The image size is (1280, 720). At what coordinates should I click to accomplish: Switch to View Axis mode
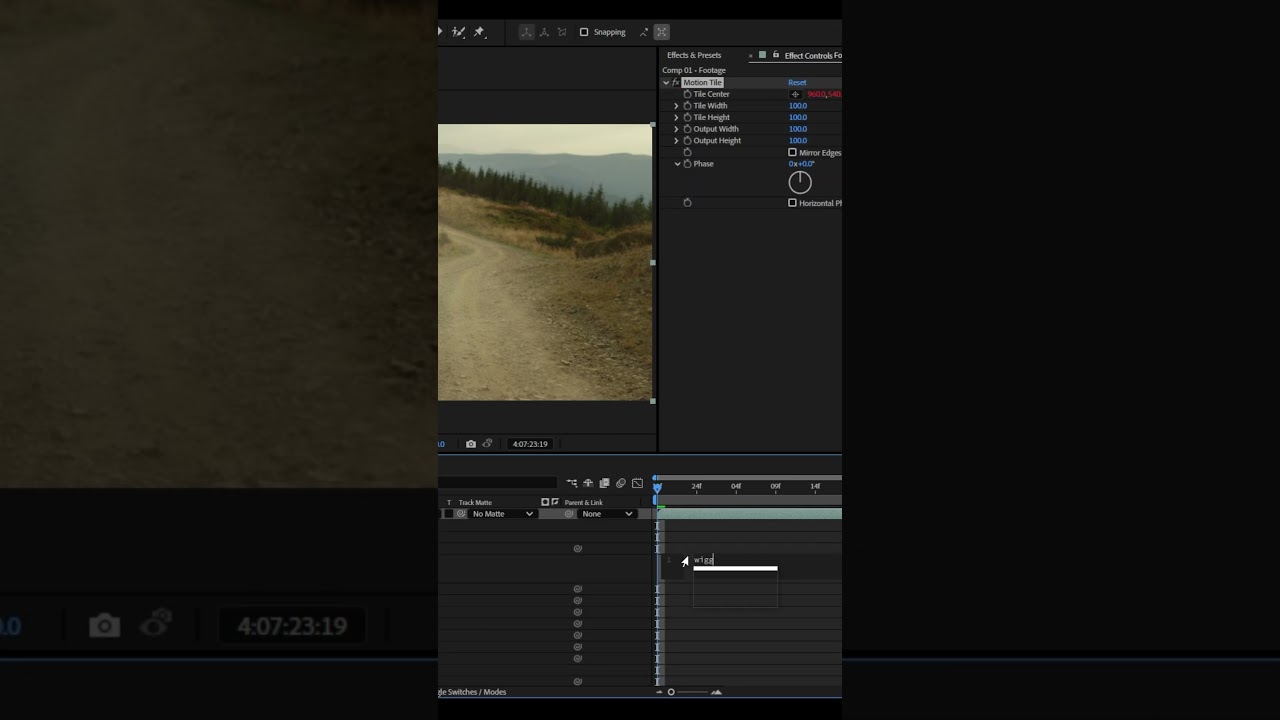click(x=561, y=32)
